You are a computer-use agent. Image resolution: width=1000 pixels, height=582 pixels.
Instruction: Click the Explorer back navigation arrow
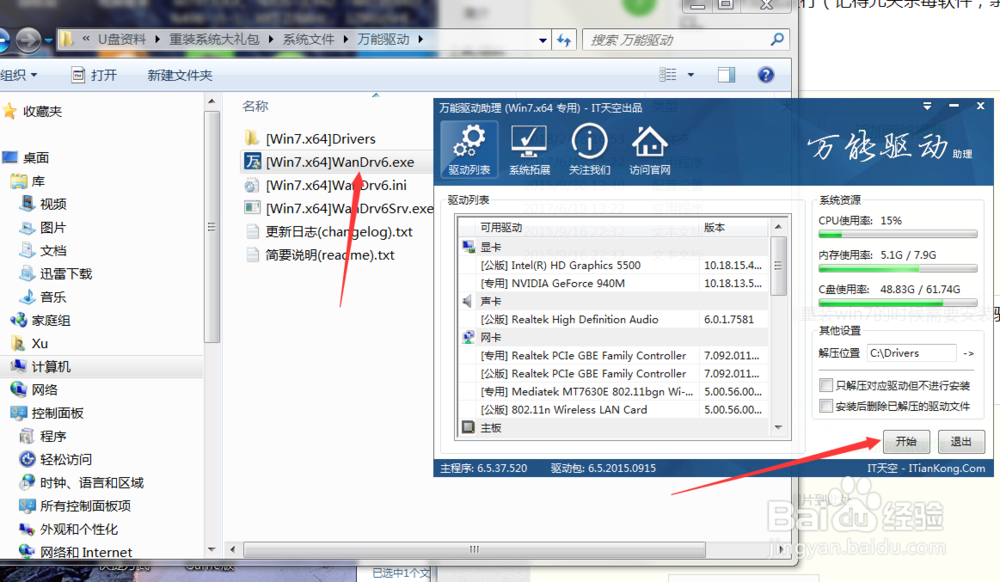[x=3, y=40]
